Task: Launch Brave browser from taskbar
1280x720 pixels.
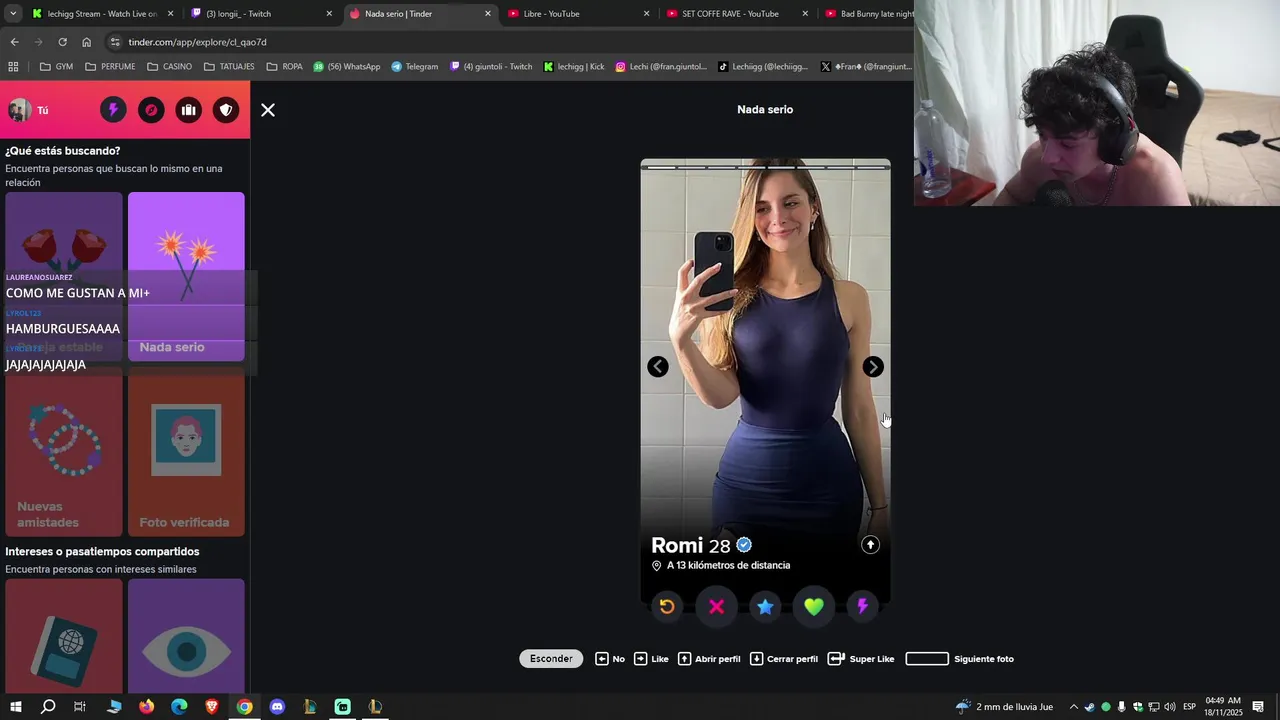Action: coord(212,707)
